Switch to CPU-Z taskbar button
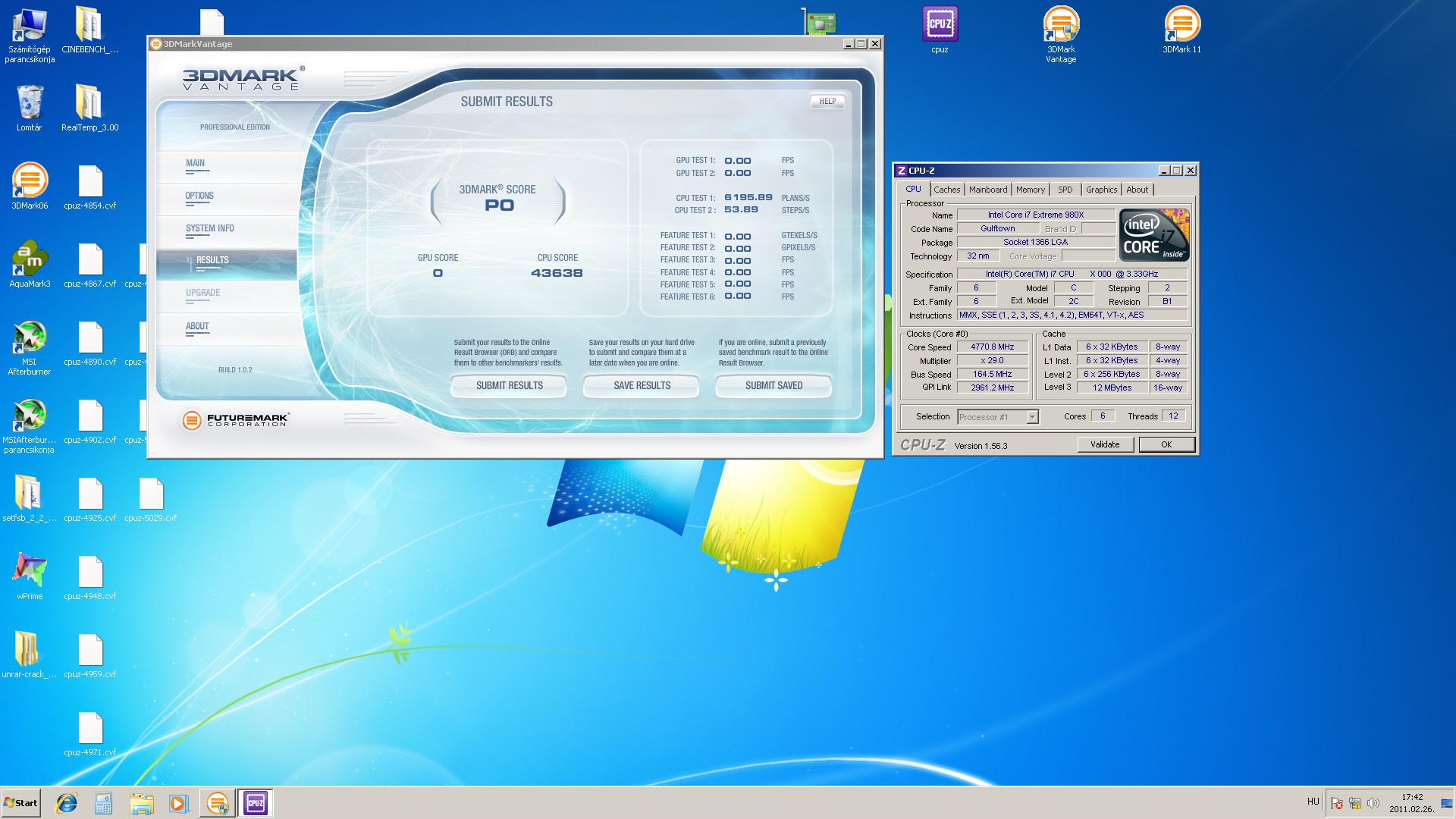This screenshot has width=1456, height=819. (256, 803)
